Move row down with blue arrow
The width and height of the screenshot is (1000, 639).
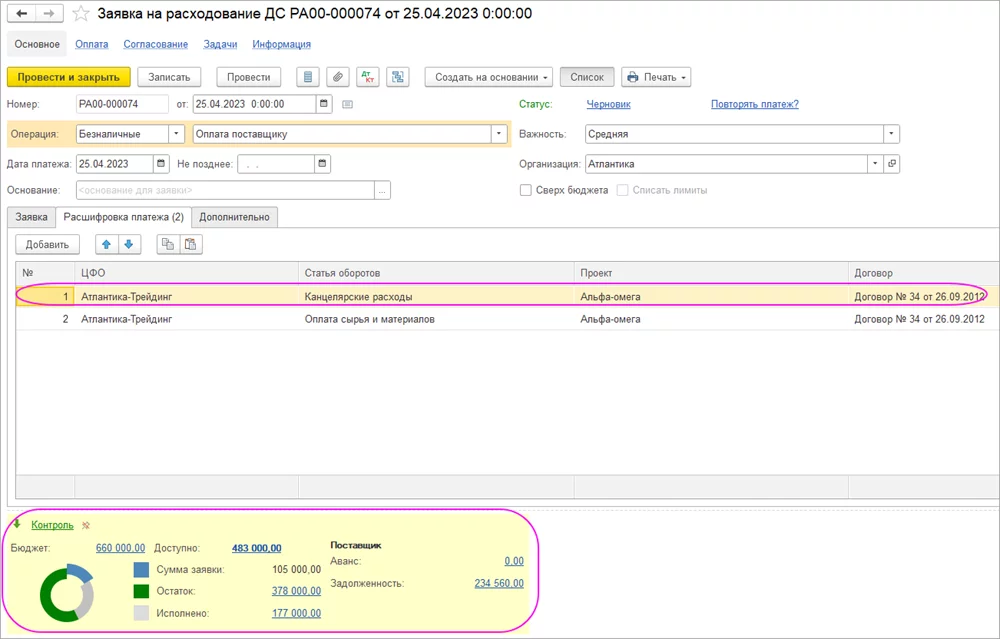tap(129, 244)
